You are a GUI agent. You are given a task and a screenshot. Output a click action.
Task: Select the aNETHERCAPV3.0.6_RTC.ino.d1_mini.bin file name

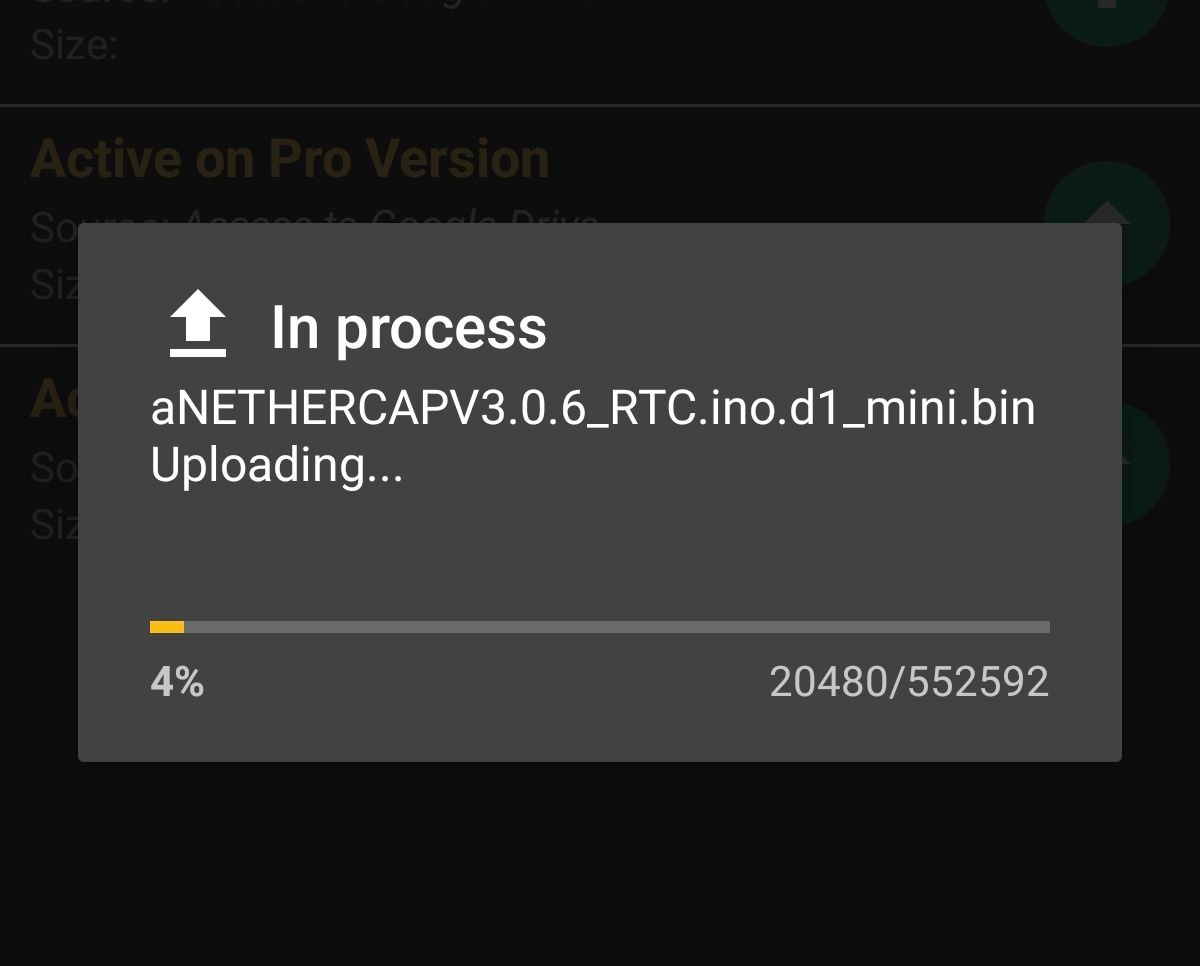click(x=593, y=409)
